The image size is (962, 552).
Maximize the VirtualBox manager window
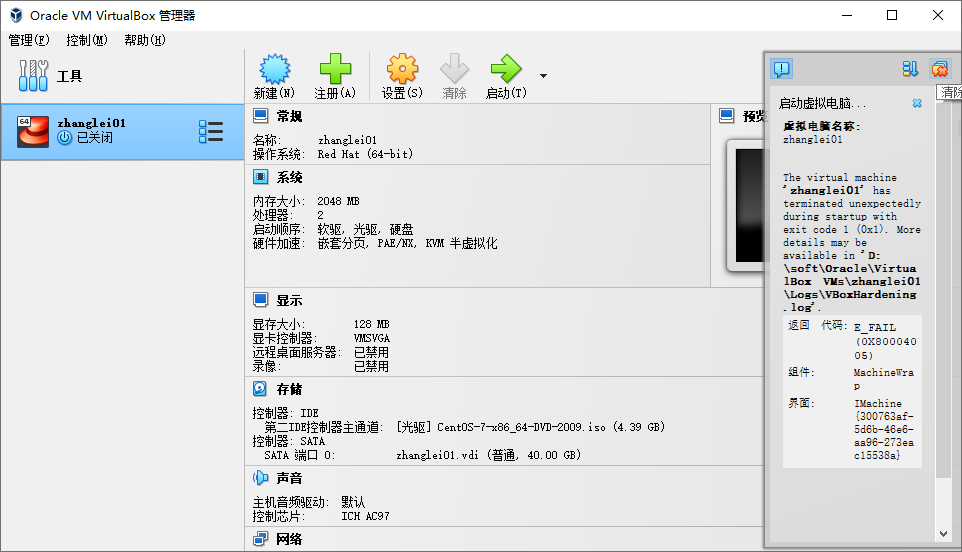coord(892,15)
